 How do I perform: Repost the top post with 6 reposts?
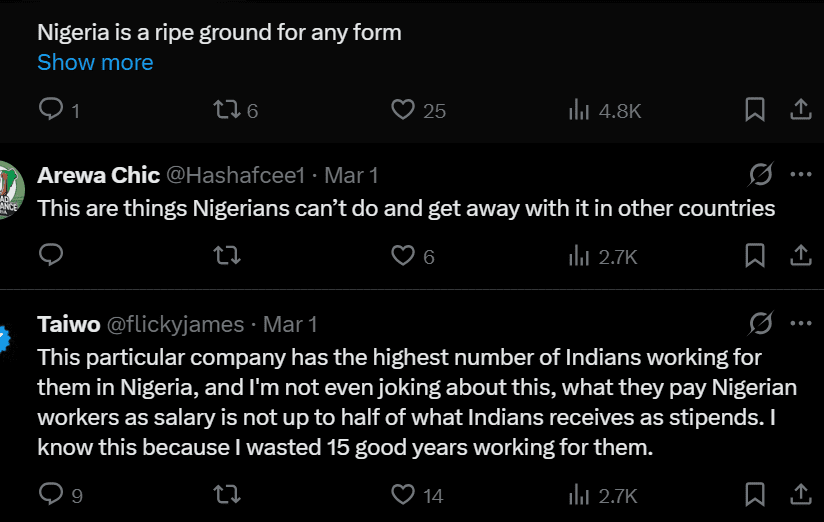(x=227, y=110)
